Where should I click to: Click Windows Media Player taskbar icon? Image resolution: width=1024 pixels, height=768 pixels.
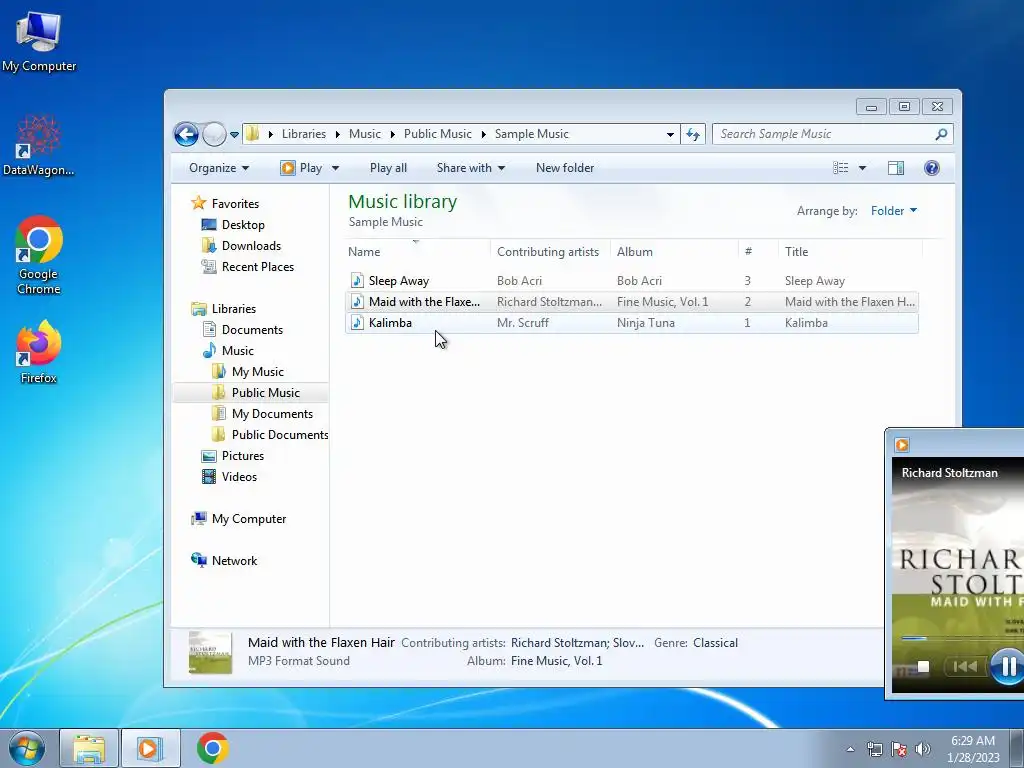150,748
